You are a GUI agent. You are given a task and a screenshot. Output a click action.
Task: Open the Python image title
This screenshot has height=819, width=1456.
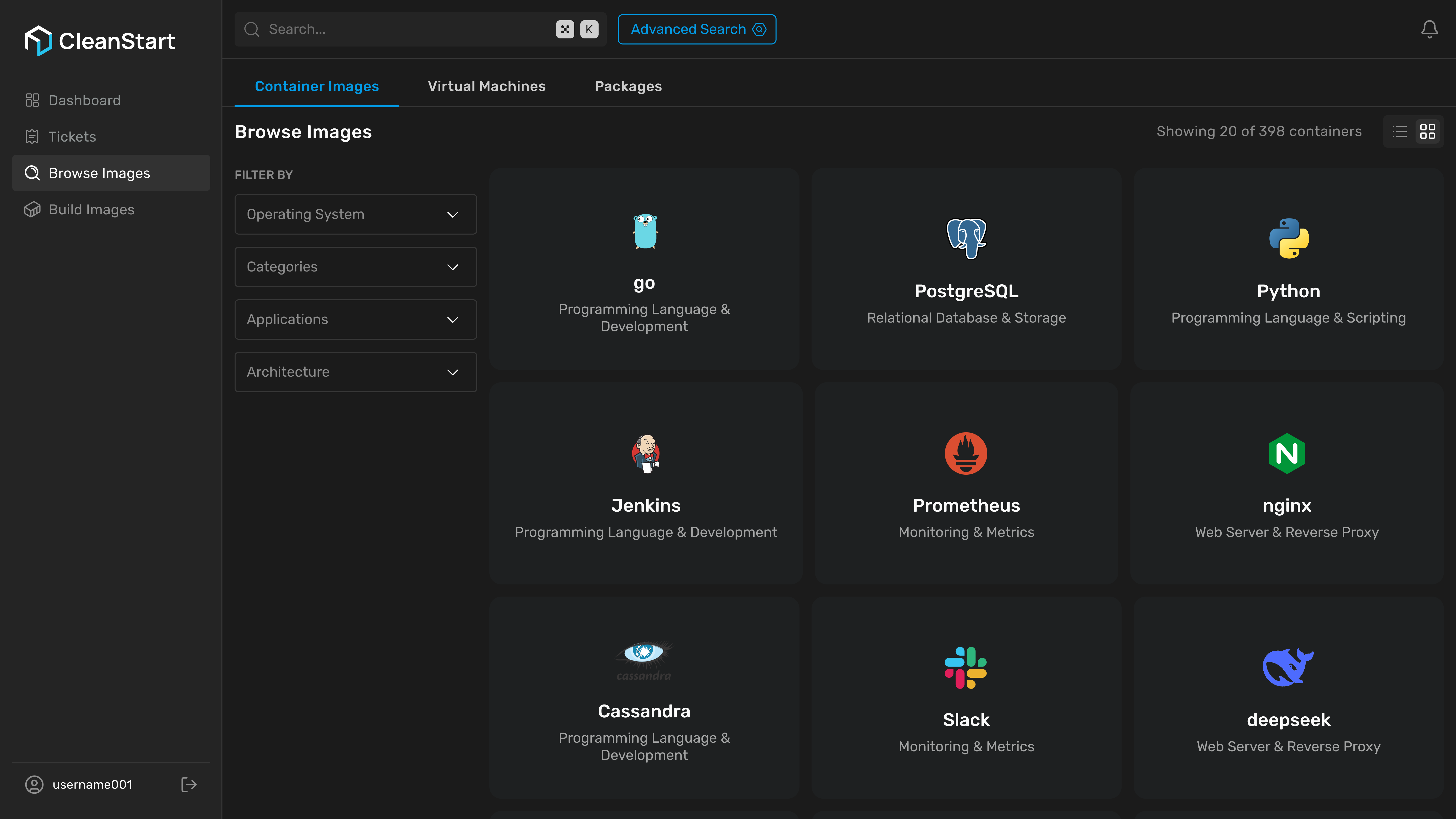(x=1289, y=291)
